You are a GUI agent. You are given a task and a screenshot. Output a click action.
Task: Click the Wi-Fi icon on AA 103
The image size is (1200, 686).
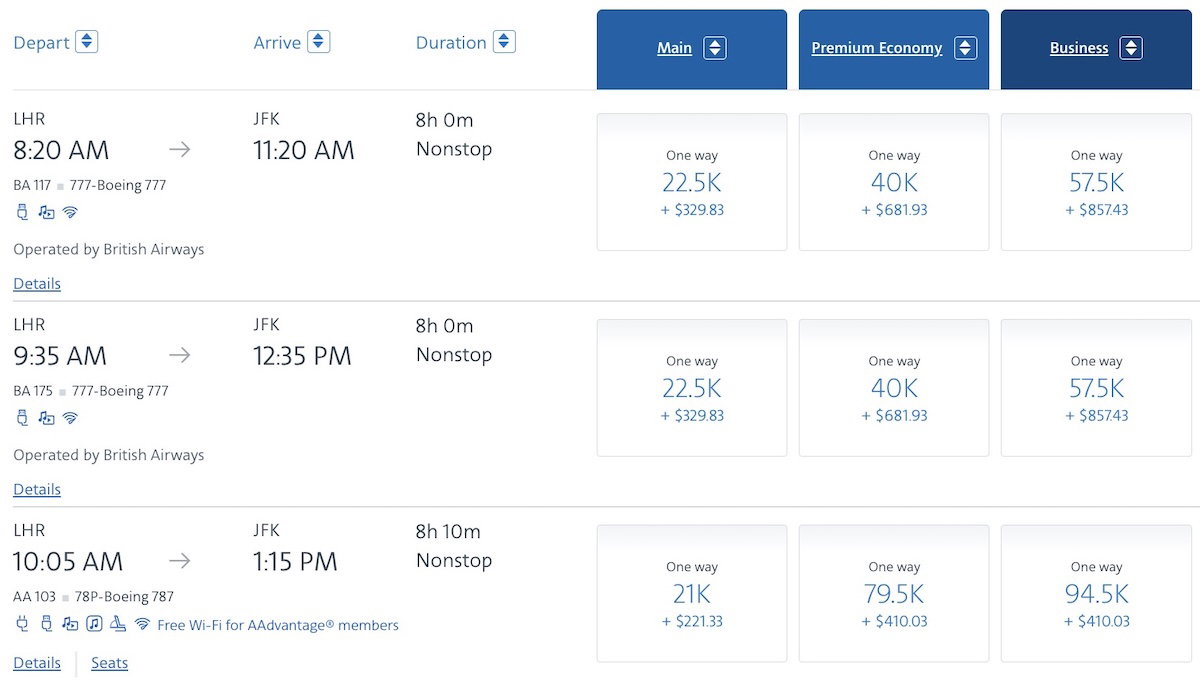pos(143,624)
